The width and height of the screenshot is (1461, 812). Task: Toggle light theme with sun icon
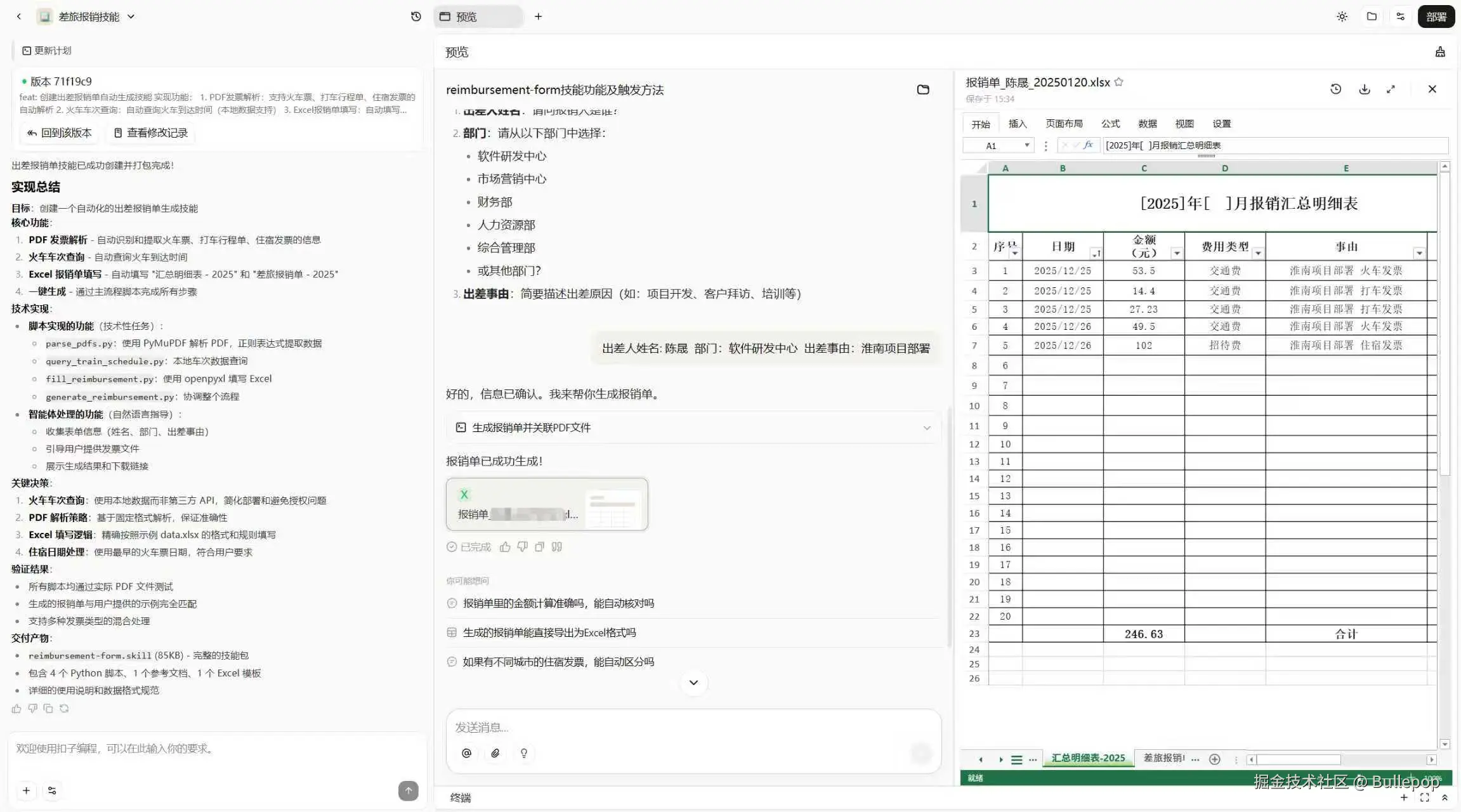[1341, 16]
